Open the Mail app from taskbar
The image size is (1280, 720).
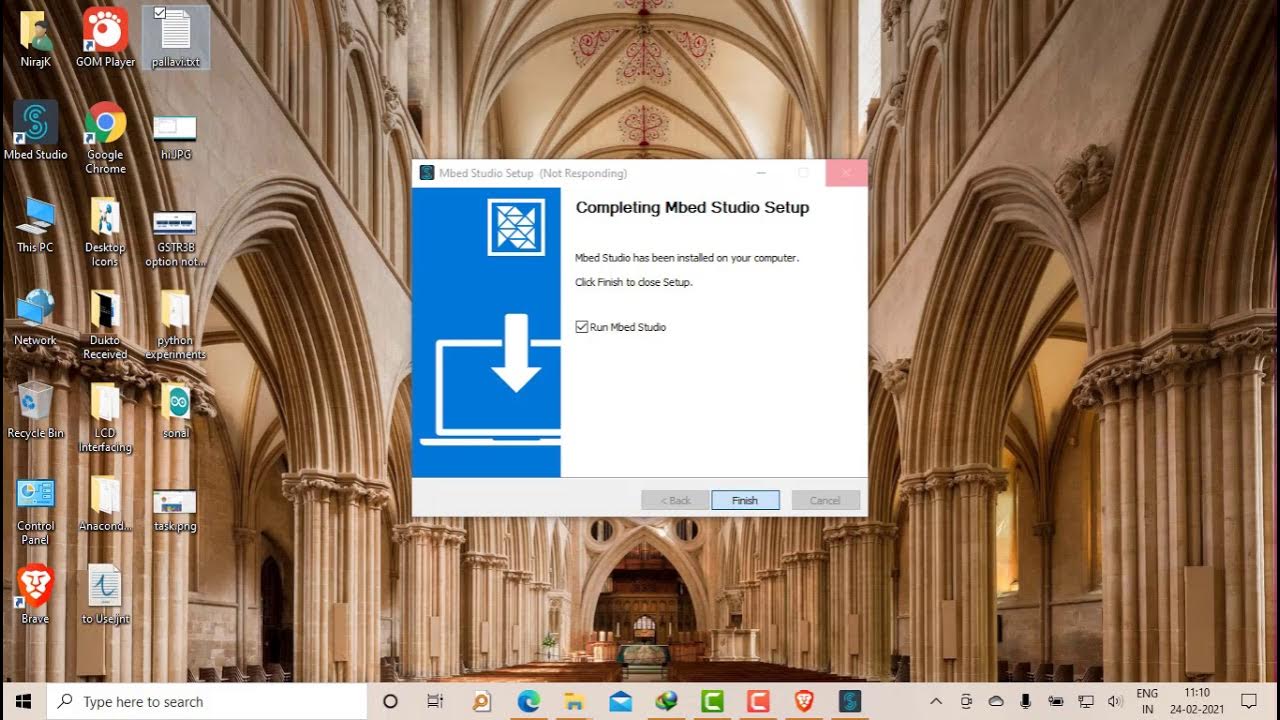[620, 701]
